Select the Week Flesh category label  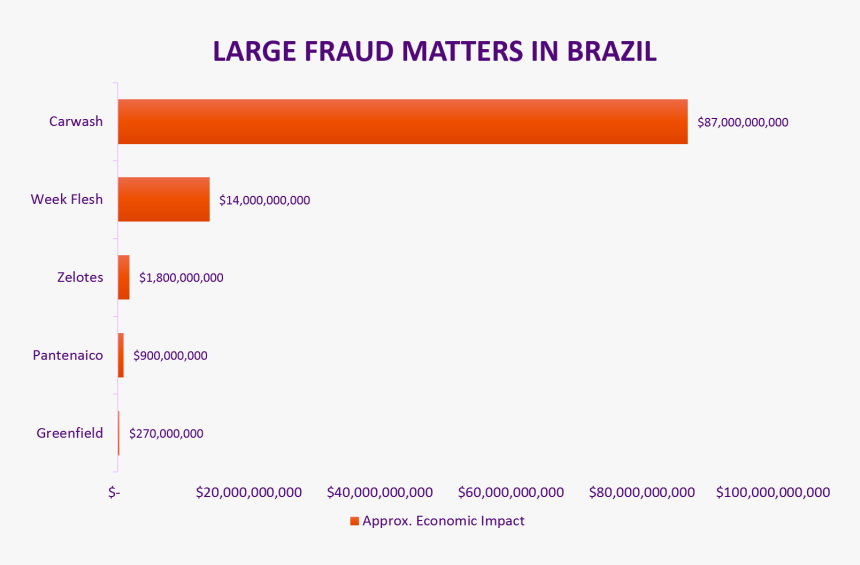pyautogui.click(x=67, y=199)
